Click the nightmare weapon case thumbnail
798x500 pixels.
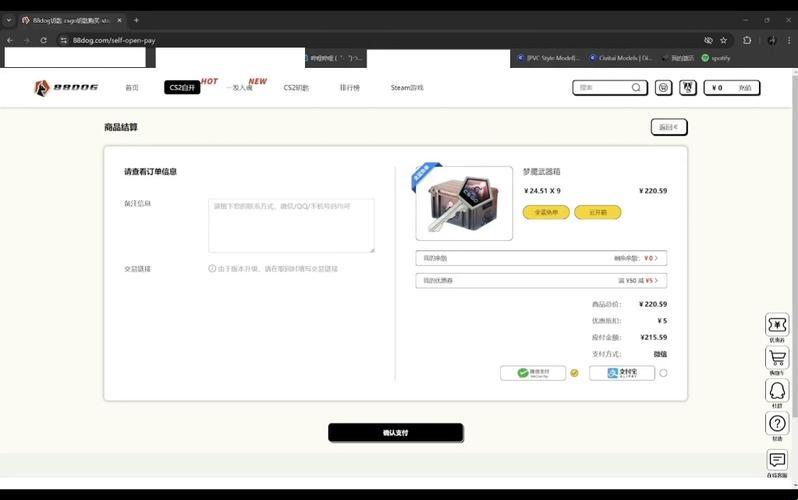(x=464, y=203)
